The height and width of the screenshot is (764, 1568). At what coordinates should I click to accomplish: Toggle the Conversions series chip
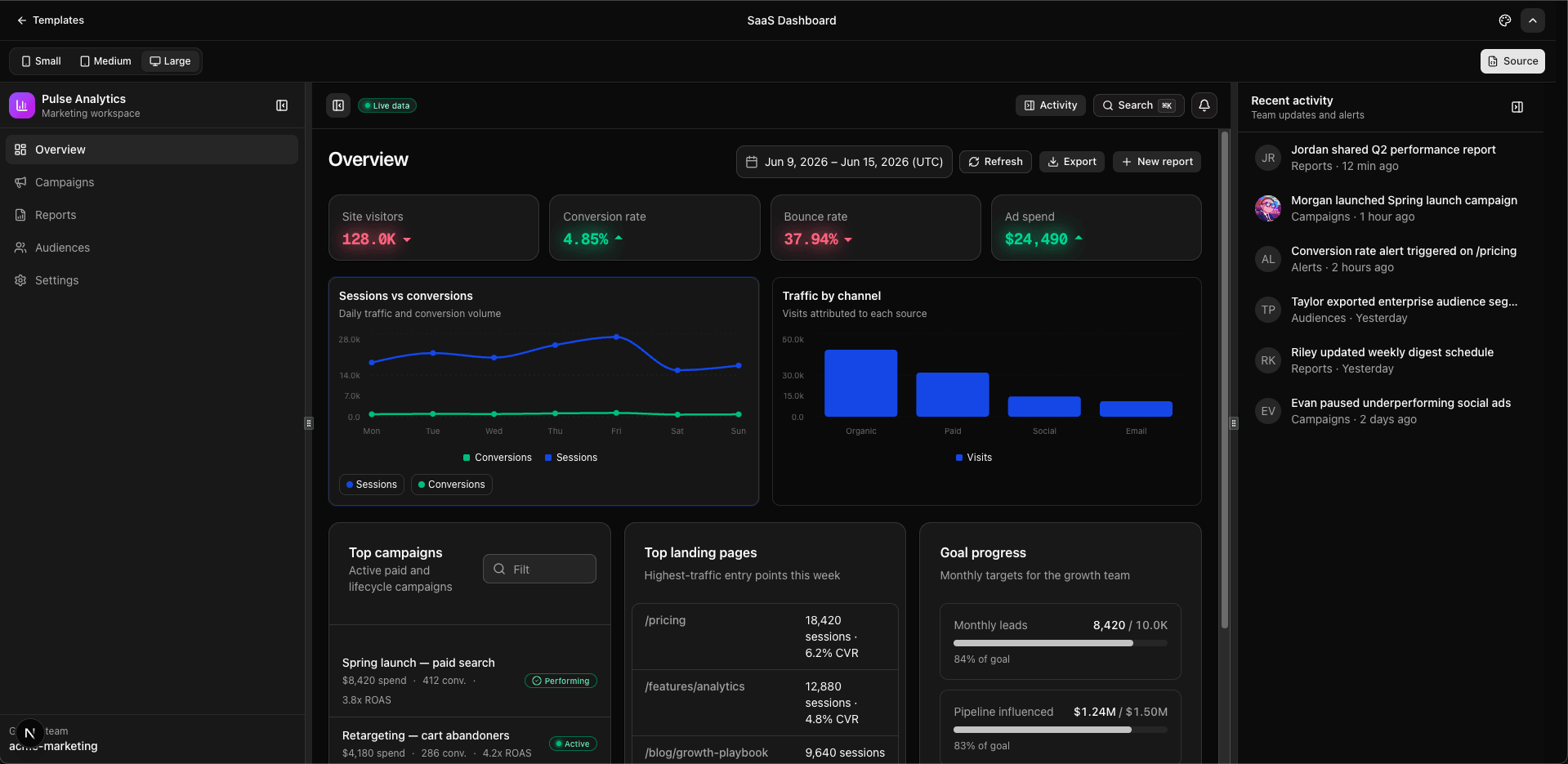coord(451,485)
